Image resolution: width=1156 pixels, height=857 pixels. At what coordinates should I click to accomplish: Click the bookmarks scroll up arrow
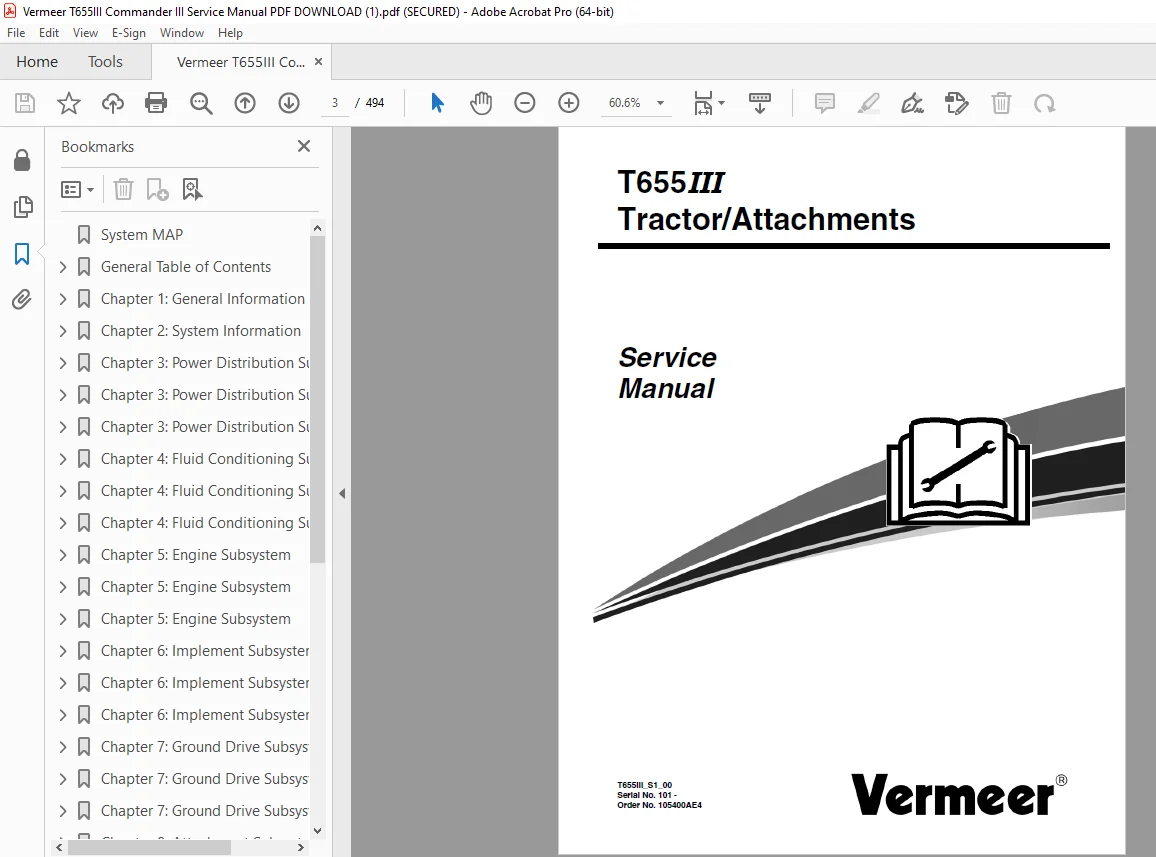[x=317, y=228]
